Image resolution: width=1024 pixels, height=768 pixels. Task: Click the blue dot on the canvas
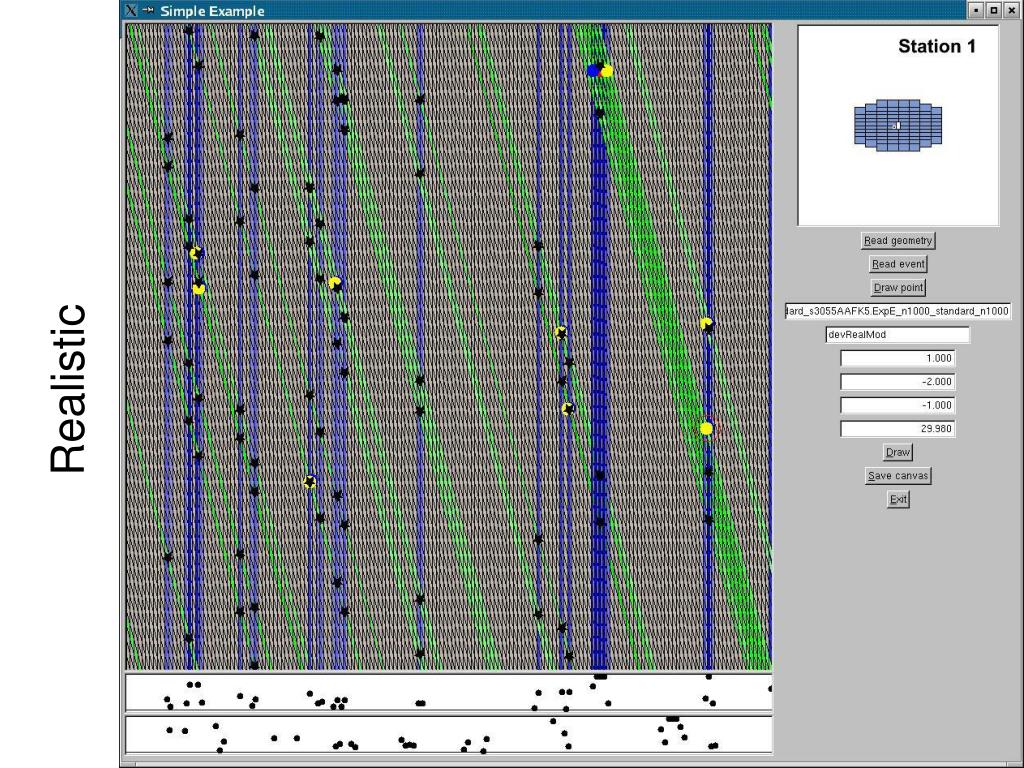point(592,71)
